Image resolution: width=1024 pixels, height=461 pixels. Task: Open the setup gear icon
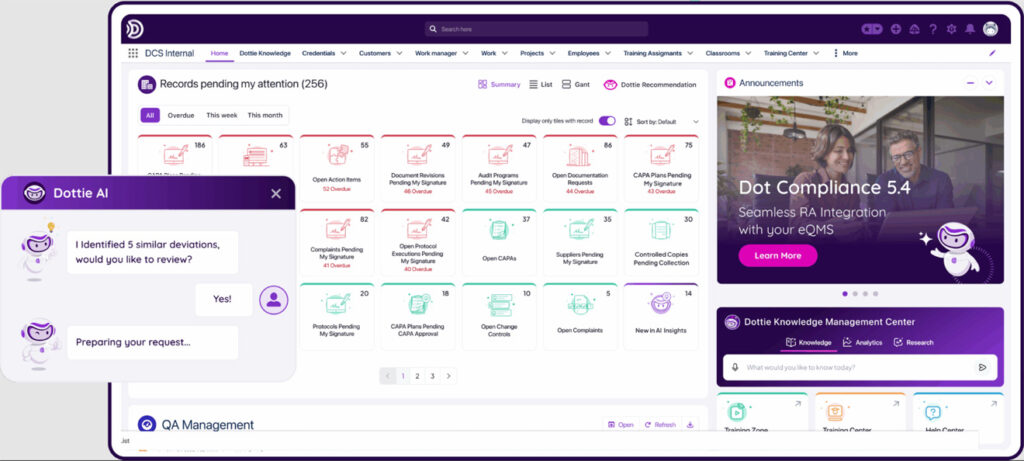click(952, 29)
